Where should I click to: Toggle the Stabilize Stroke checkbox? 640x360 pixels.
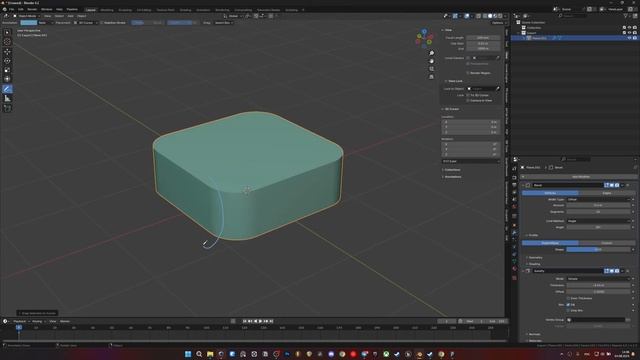[102, 23]
